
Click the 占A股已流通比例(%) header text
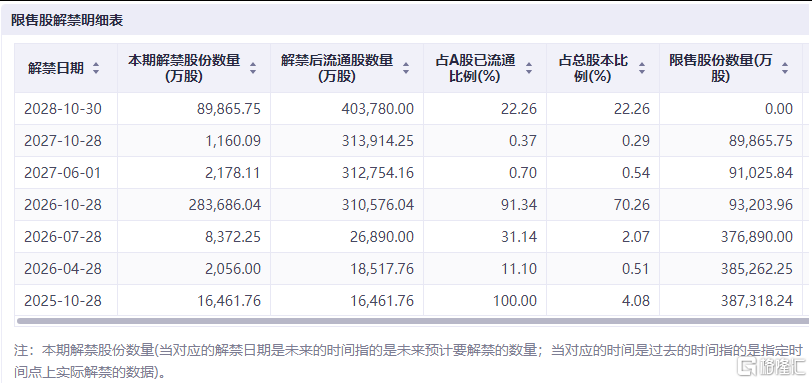pos(475,68)
